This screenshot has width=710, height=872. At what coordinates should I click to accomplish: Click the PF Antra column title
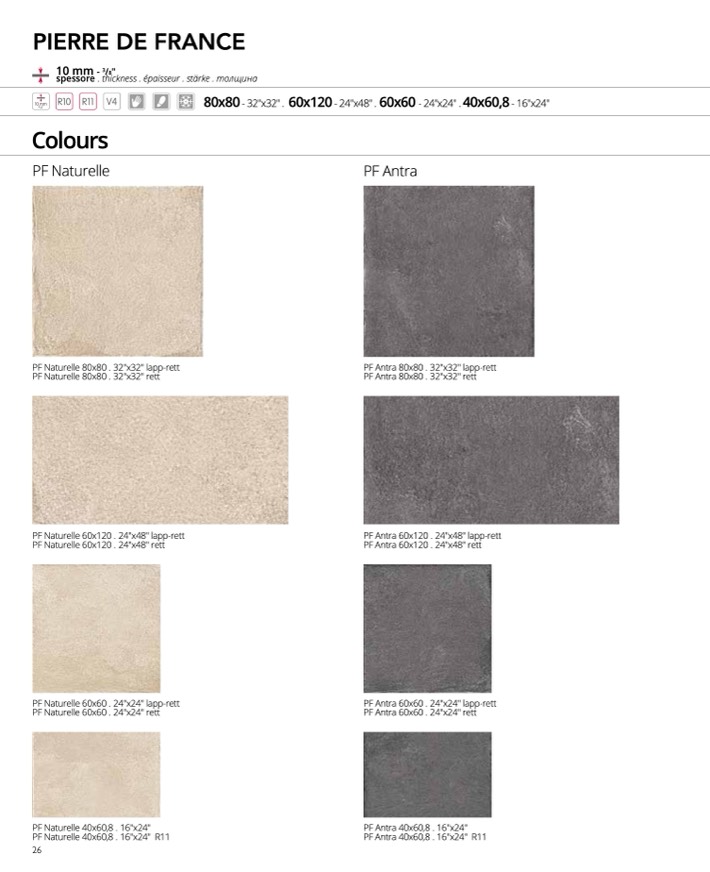click(390, 171)
